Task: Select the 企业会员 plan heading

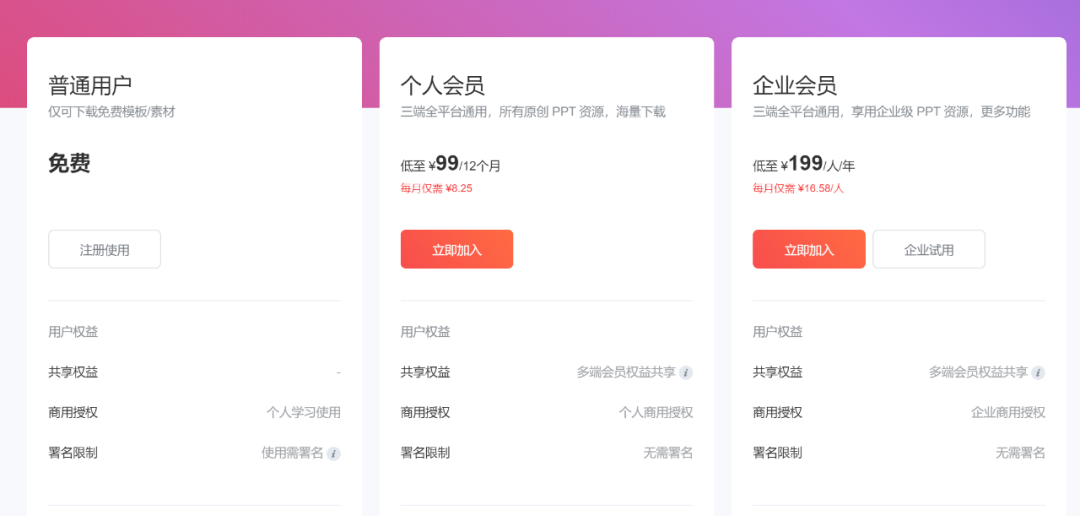Action: 794,85
